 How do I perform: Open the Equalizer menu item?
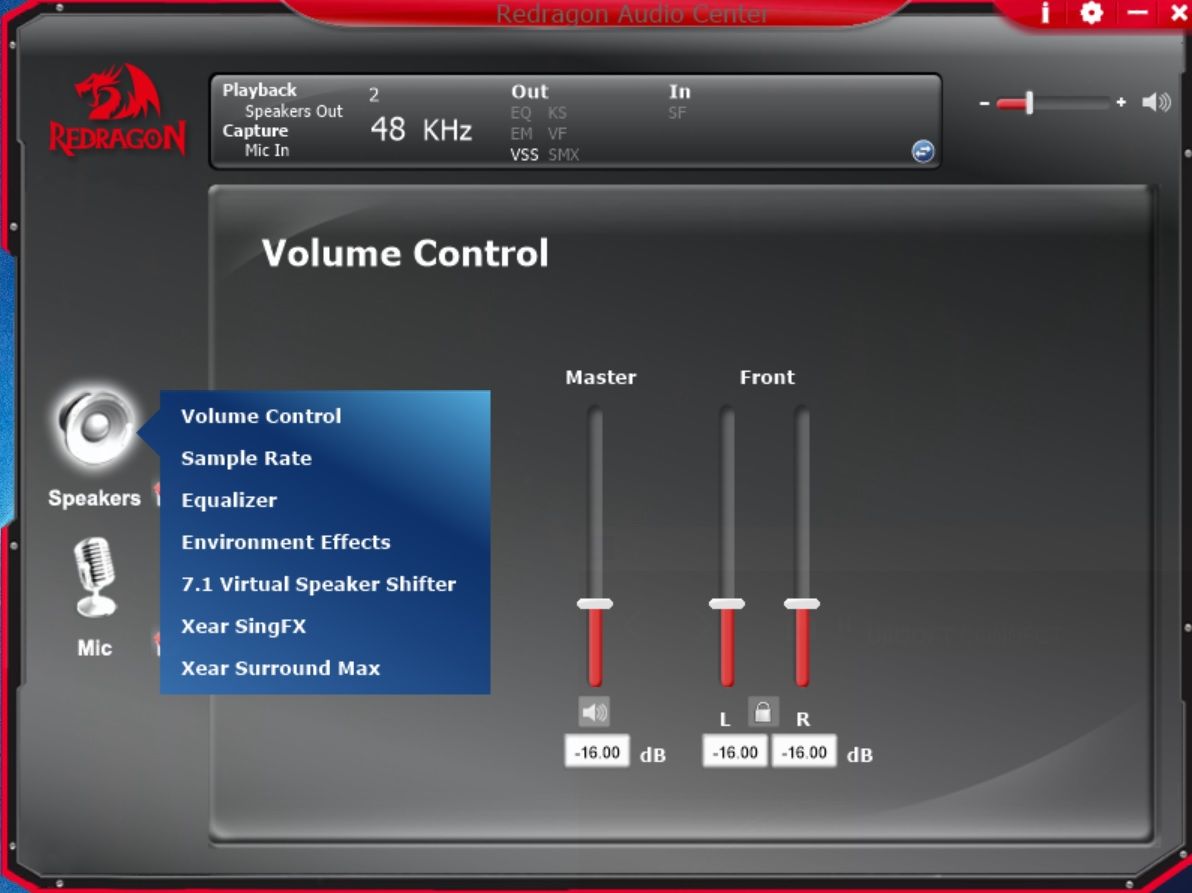[229, 500]
